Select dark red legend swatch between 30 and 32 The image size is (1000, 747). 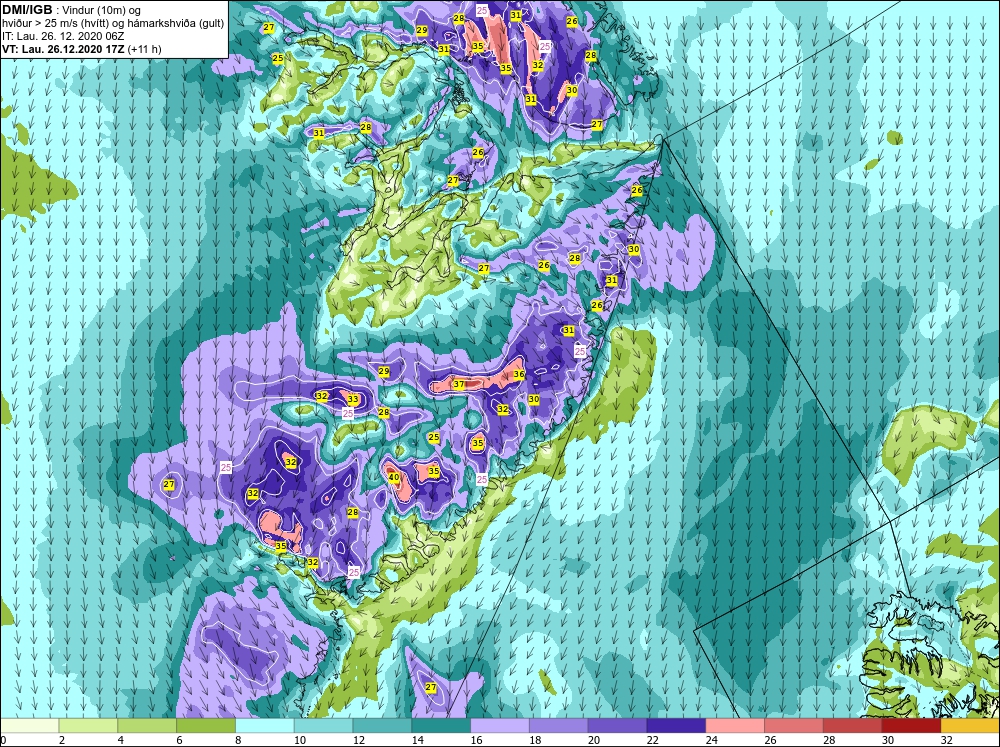click(911, 726)
